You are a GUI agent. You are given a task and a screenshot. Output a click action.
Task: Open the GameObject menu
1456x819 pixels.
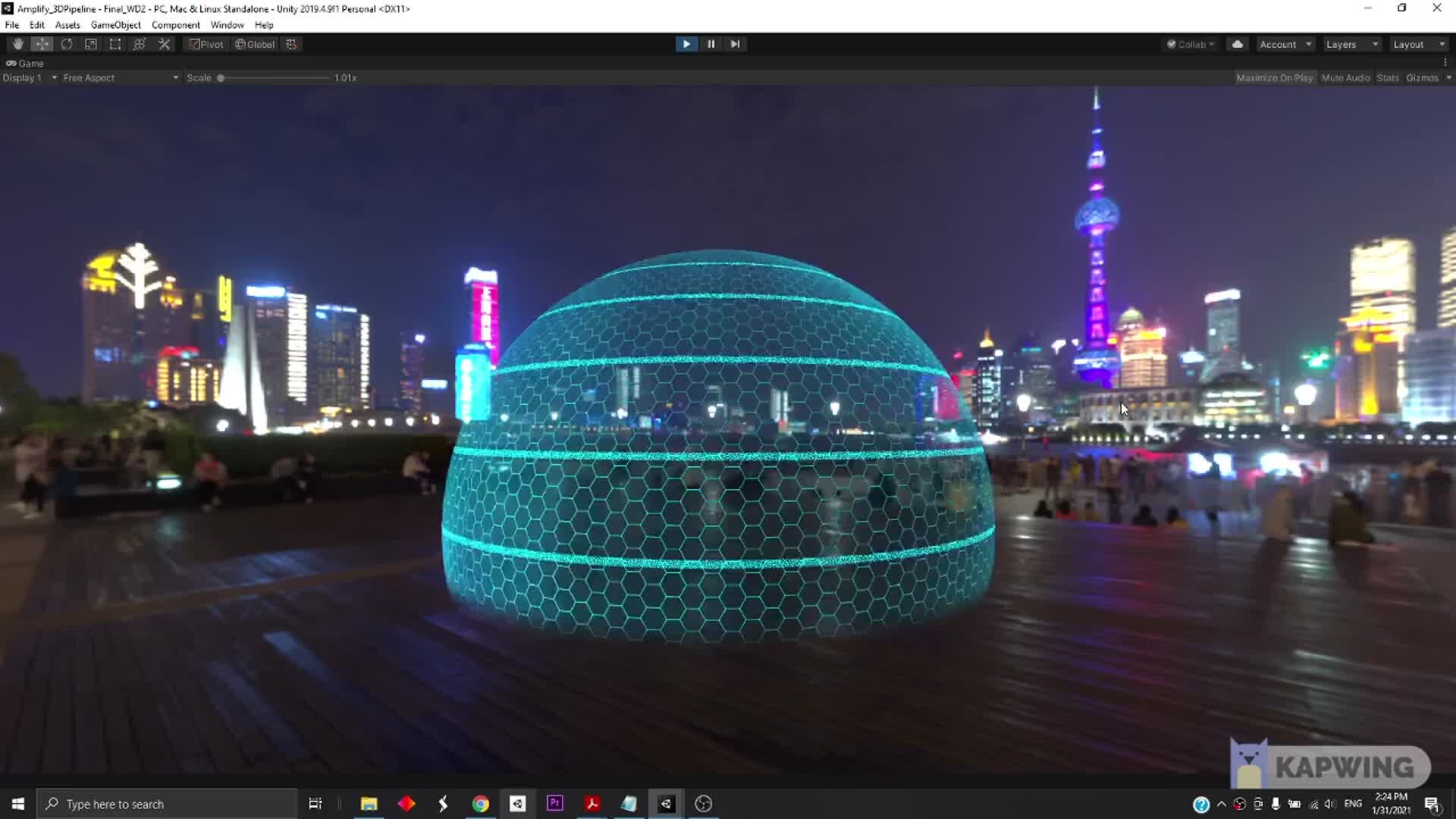coord(115,24)
